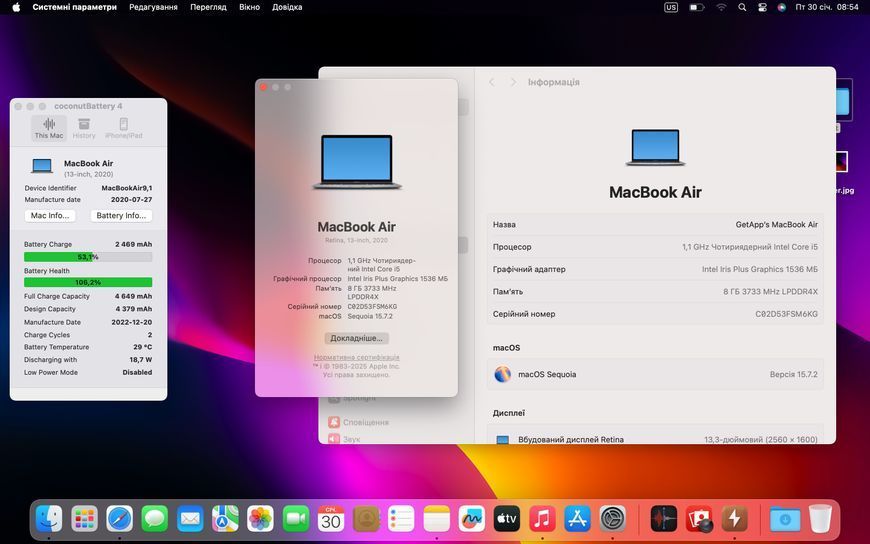
Task: Open Calendar showing 30 in the Dock
Action: pyautogui.click(x=331, y=519)
